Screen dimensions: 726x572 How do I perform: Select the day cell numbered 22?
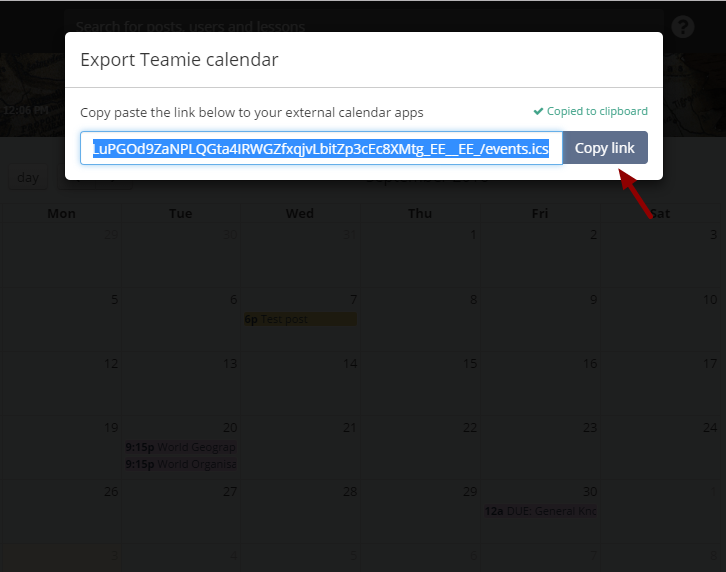pyautogui.click(x=420, y=447)
